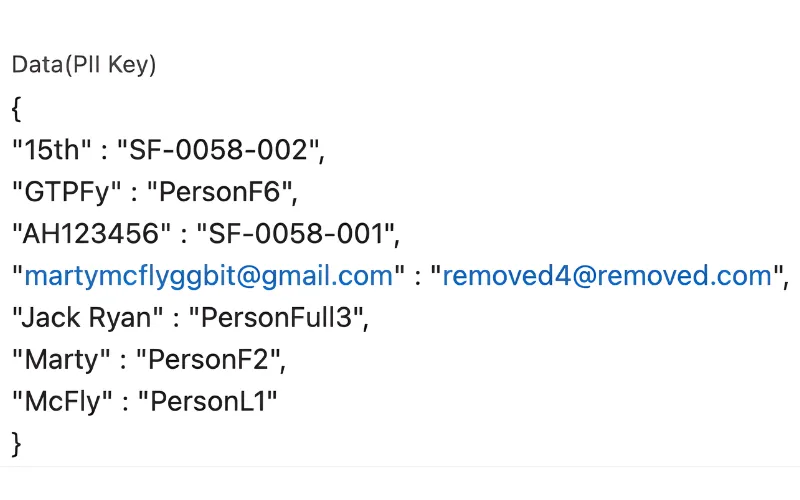Click the PersonF2 value

point(209,360)
